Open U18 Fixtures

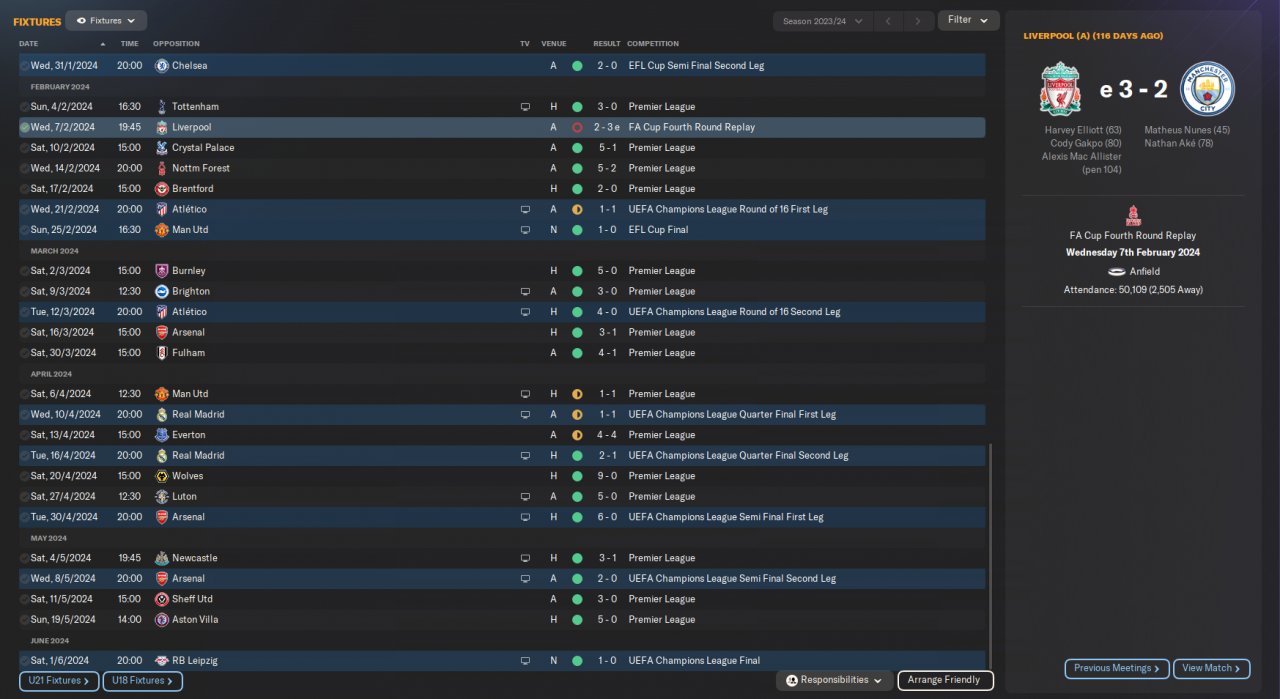pyautogui.click(x=142, y=681)
